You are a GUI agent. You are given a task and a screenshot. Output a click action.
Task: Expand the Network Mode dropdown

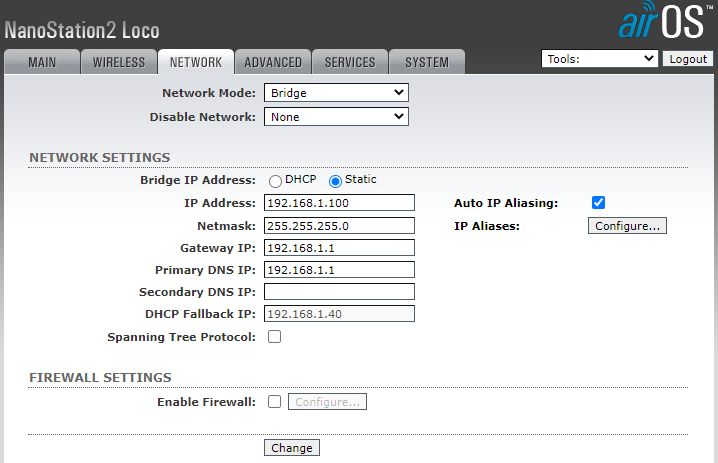[x=336, y=93]
